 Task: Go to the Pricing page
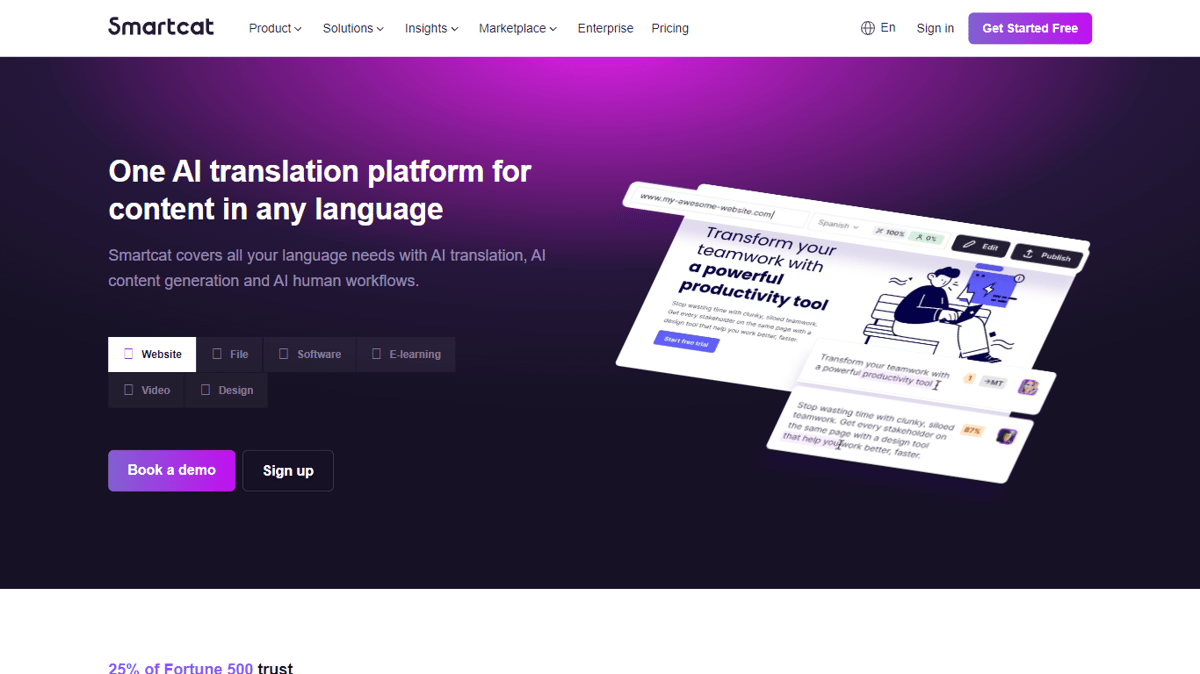pyautogui.click(x=670, y=28)
